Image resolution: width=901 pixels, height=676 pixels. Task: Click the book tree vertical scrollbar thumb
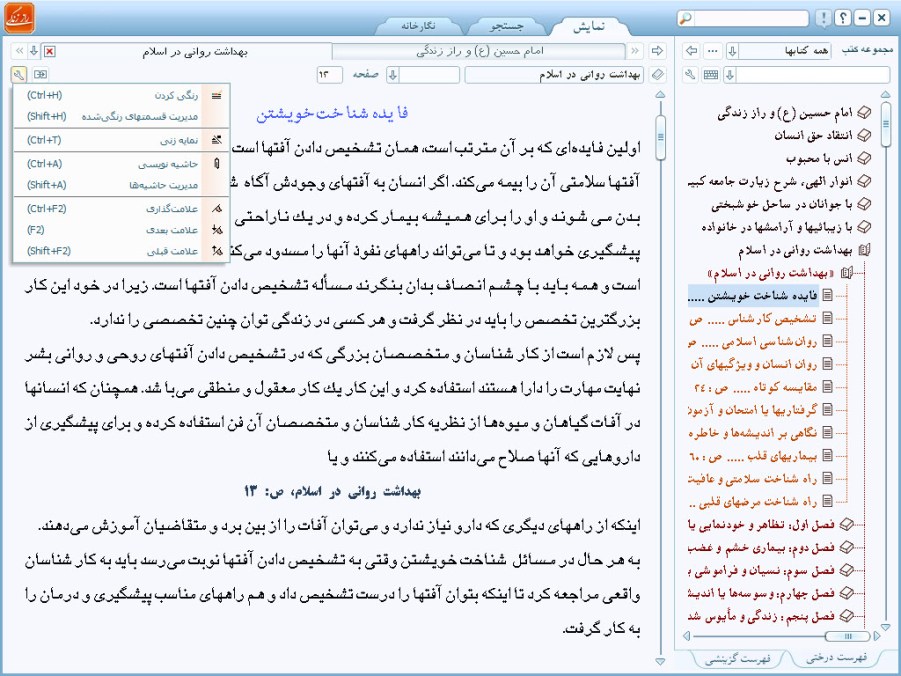click(885, 123)
